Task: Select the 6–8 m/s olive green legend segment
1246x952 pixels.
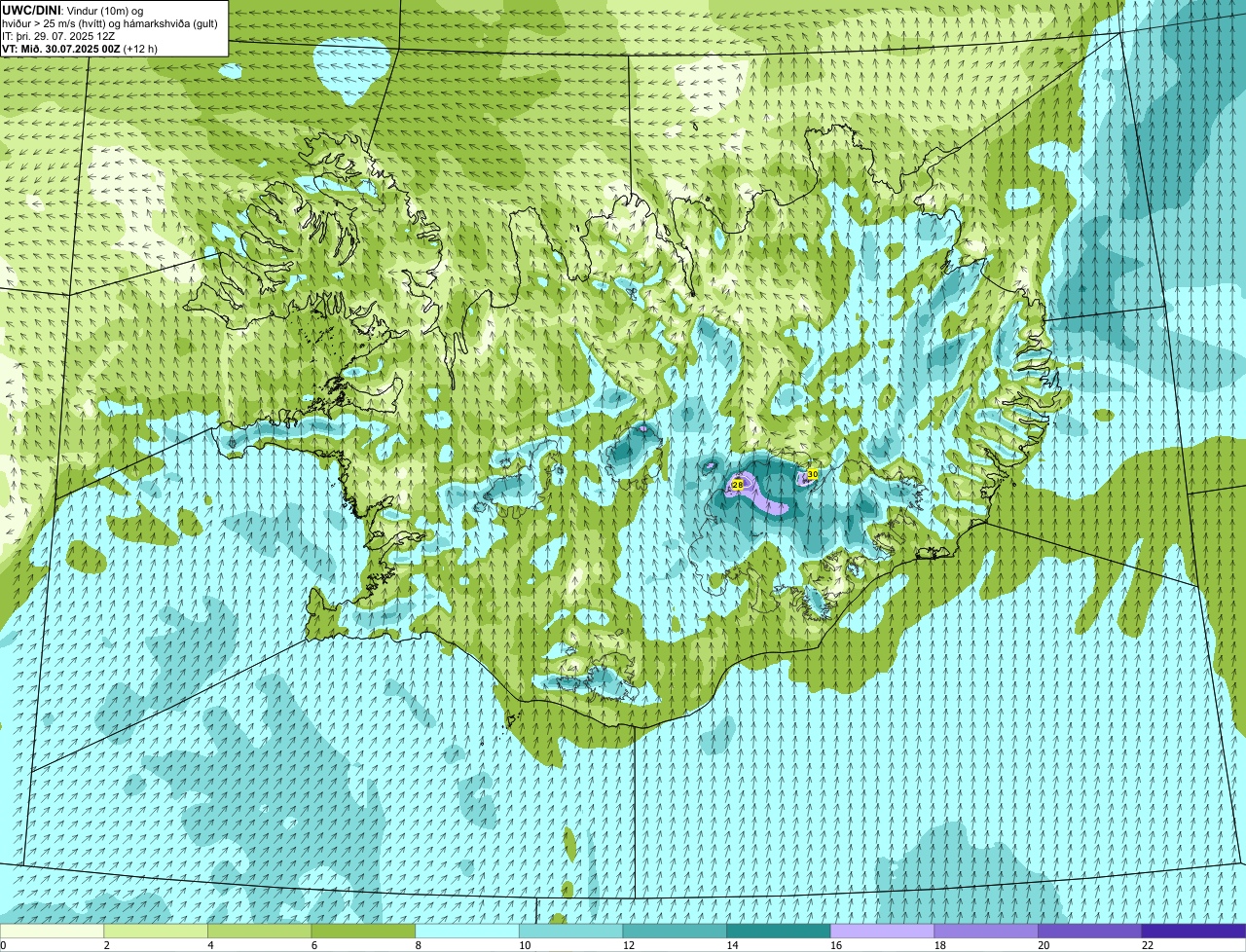Action: pos(363,931)
